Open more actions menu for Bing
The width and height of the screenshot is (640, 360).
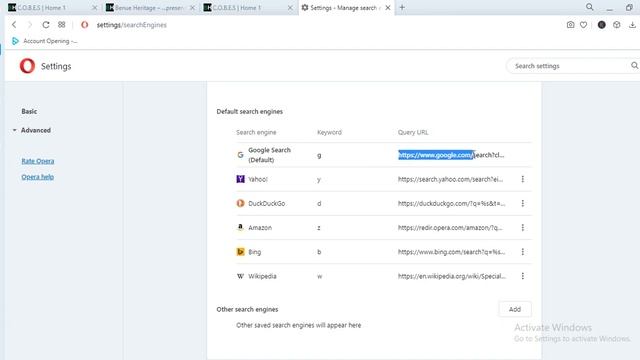tap(522, 252)
